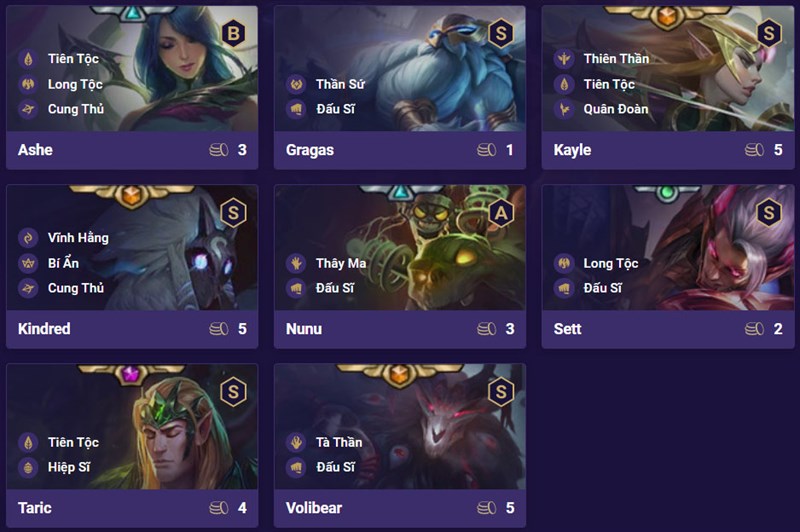Select the Sett champion portrait
The width and height of the screenshot is (800, 532).
coord(668,247)
